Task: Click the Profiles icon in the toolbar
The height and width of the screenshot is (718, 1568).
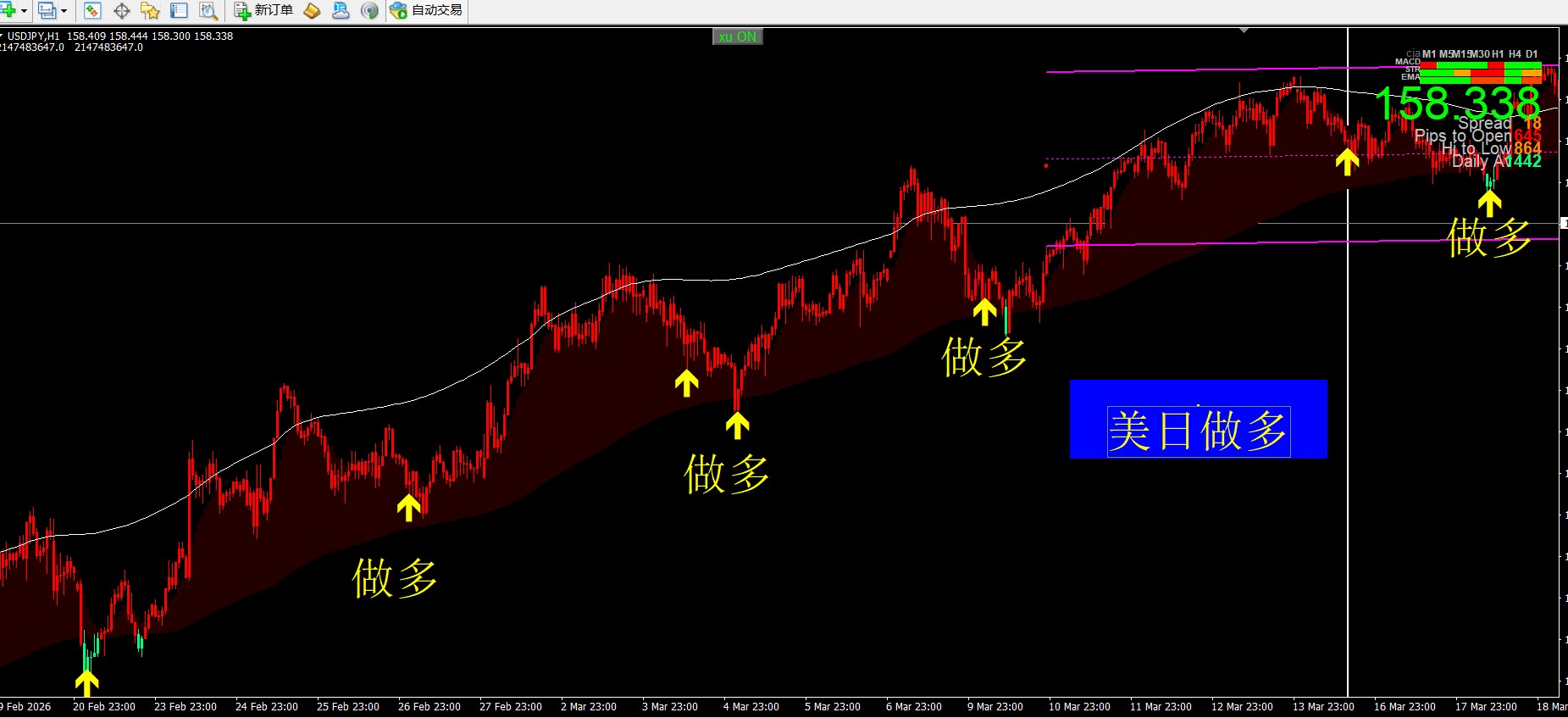Action: pos(47,11)
